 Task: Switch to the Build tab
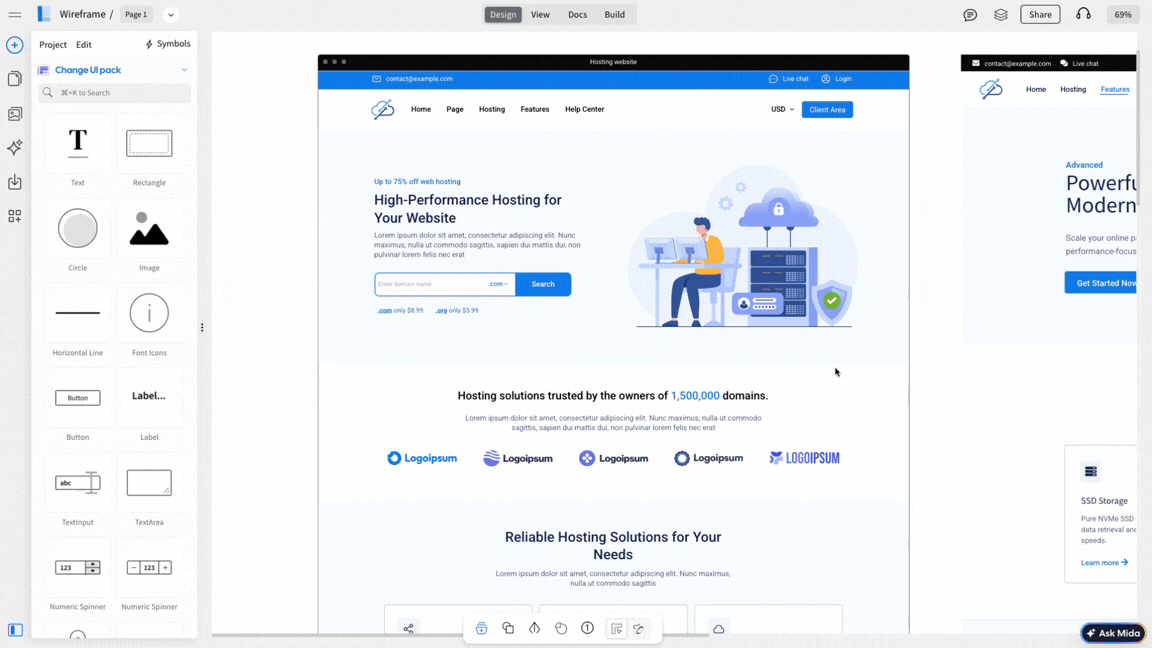[x=614, y=14]
